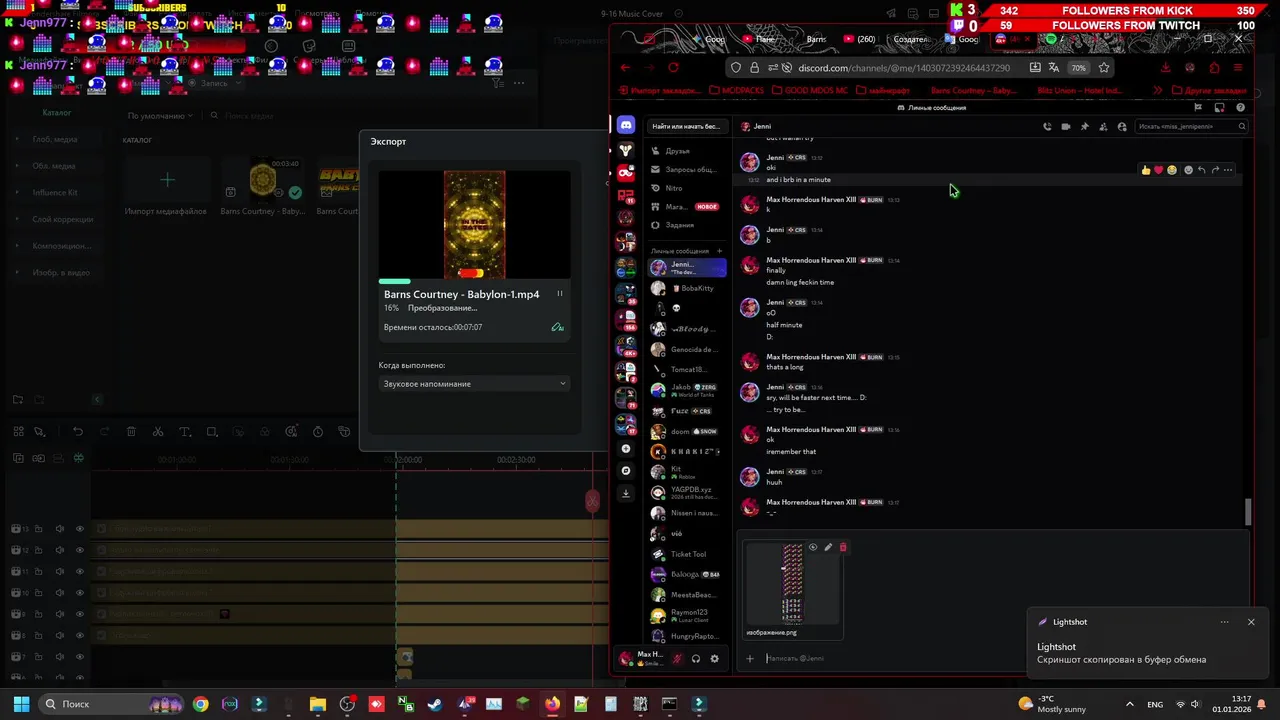This screenshot has width=1280, height=720.
Task: Mute track 10 speaker icon
Action: [x=59, y=593]
